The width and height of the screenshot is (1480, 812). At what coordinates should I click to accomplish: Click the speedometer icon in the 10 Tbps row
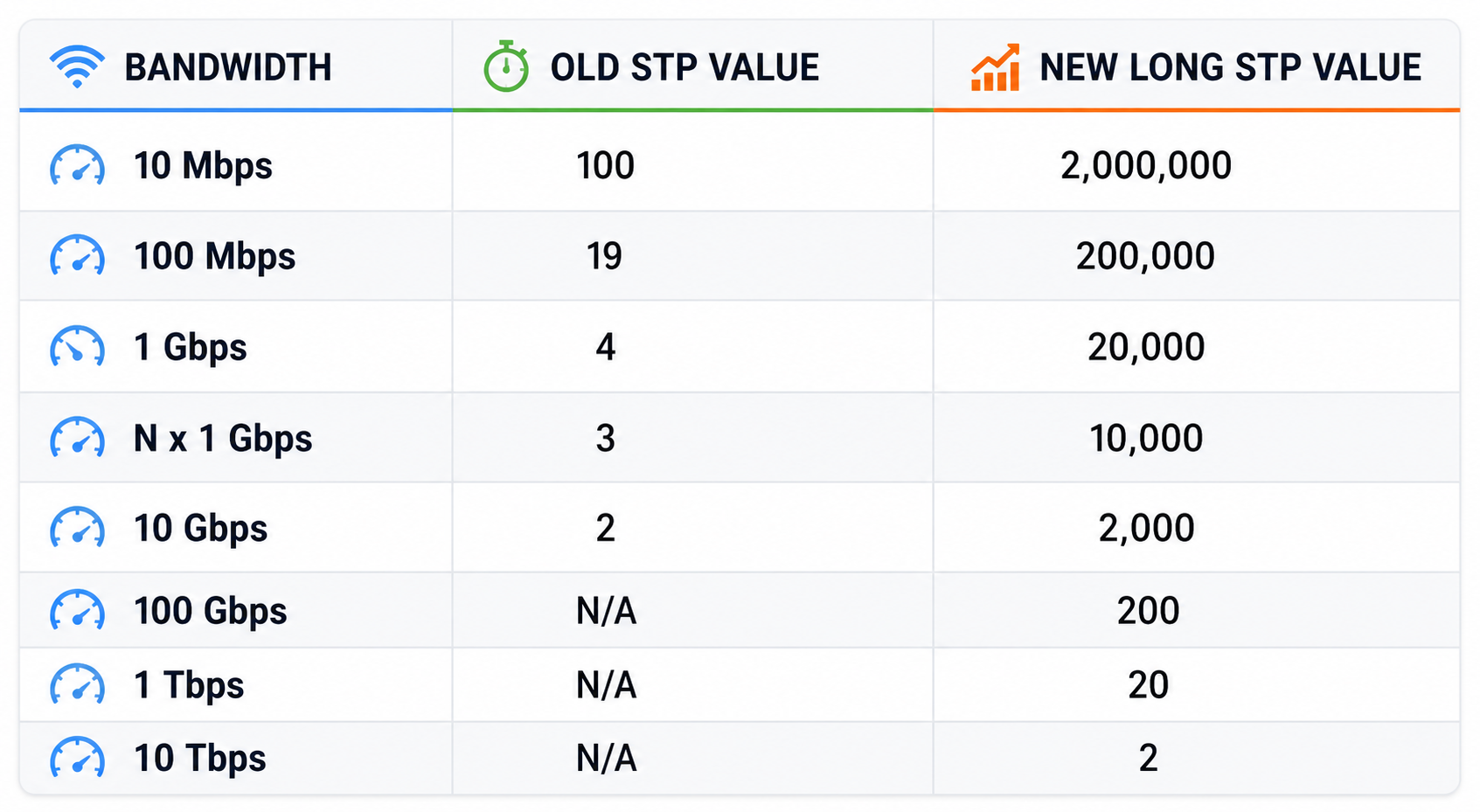(x=77, y=759)
